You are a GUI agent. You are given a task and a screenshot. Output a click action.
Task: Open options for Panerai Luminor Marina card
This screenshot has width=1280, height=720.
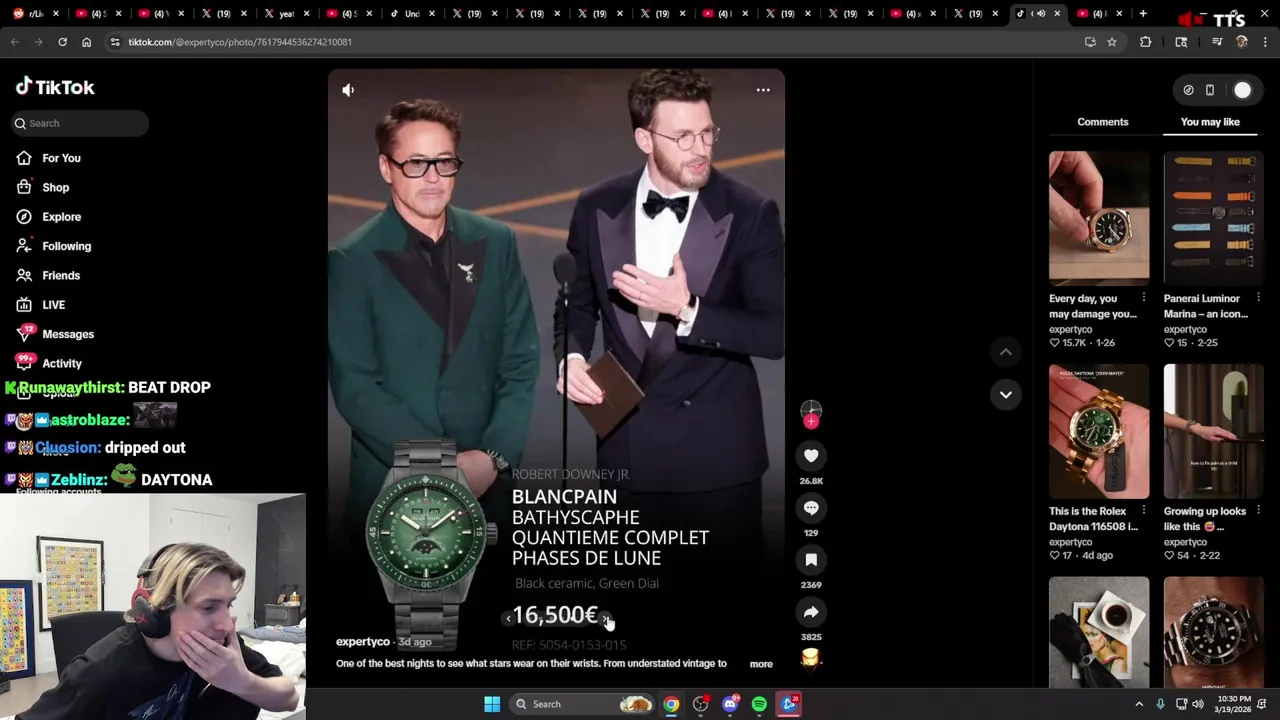pyautogui.click(x=1258, y=298)
